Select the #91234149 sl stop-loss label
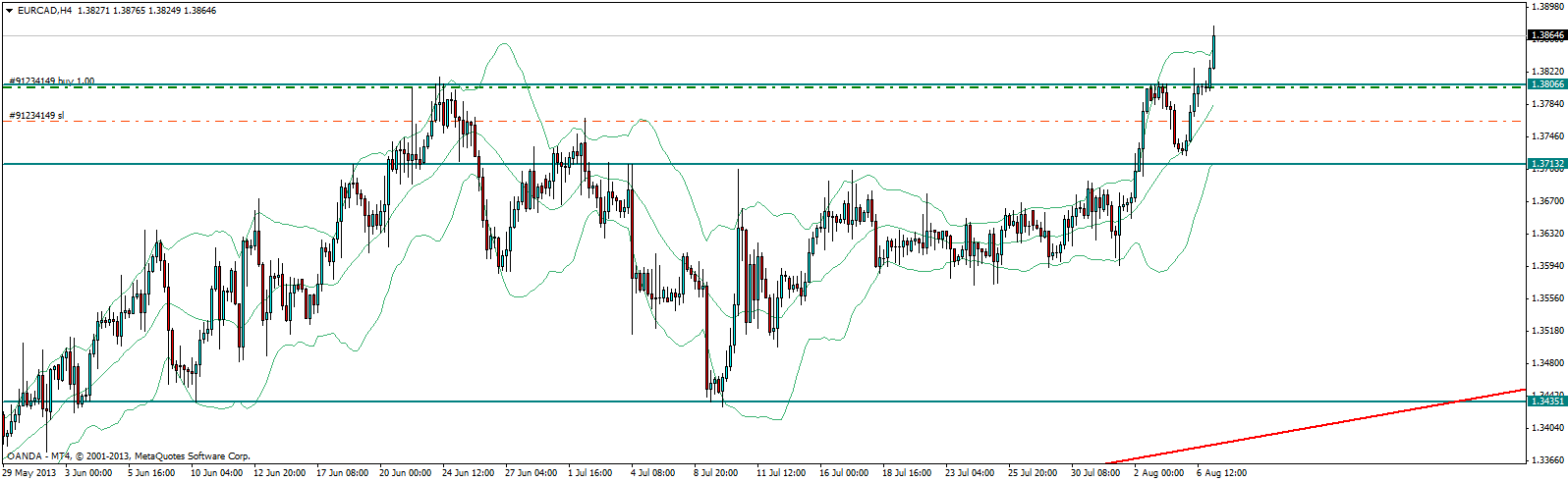The height and width of the screenshot is (481, 1568). point(36,116)
